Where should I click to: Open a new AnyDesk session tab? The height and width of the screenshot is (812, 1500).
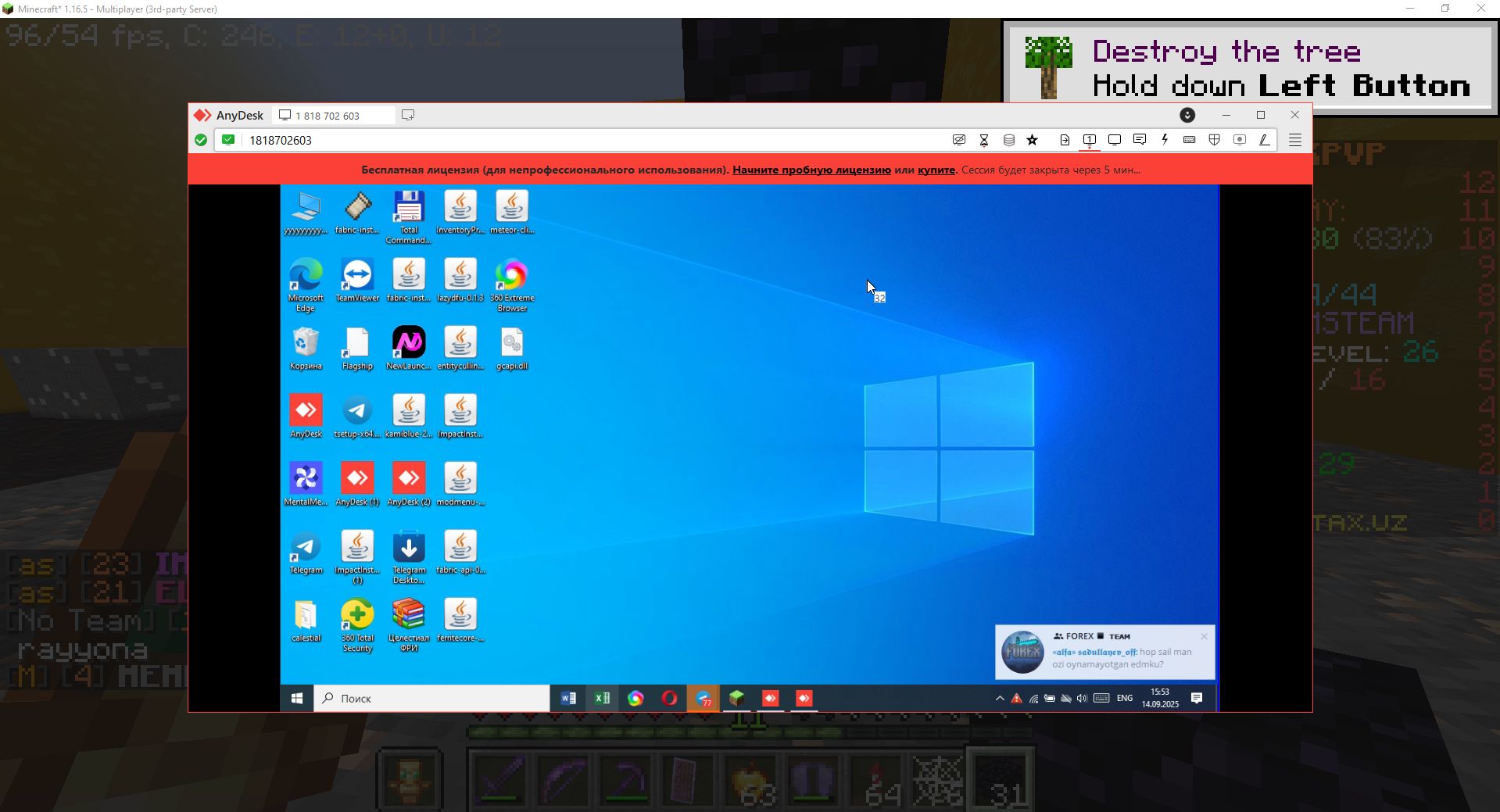(408, 115)
